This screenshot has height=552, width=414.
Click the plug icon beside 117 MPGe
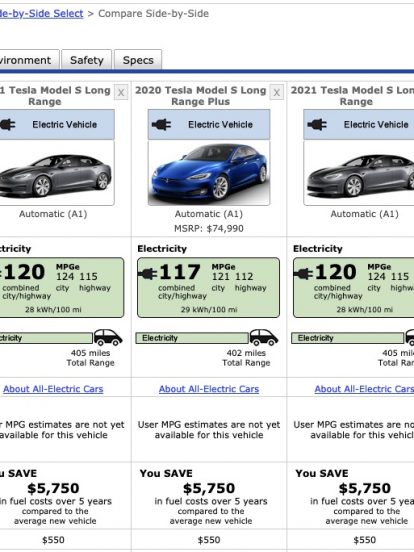point(148,274)
